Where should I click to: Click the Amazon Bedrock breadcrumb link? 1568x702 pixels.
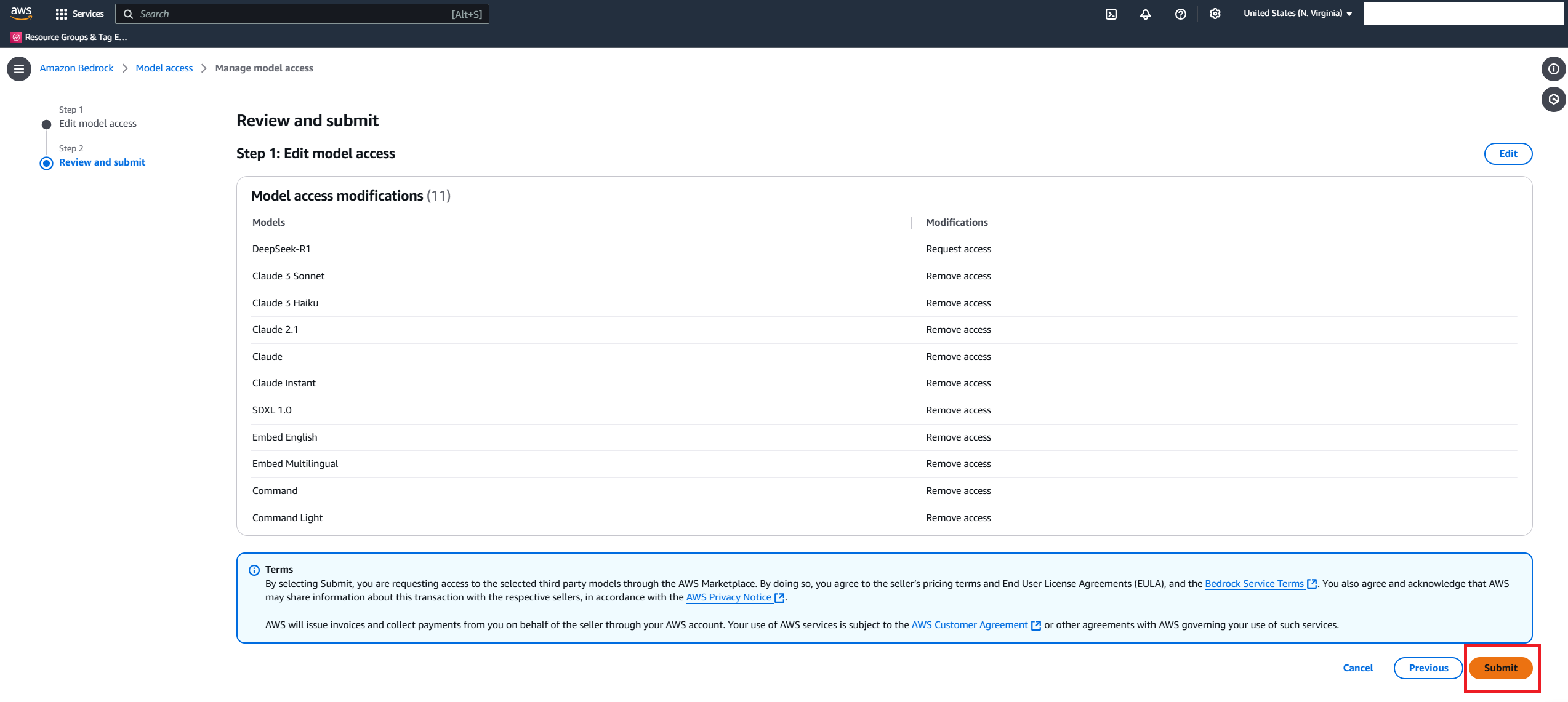76,68
